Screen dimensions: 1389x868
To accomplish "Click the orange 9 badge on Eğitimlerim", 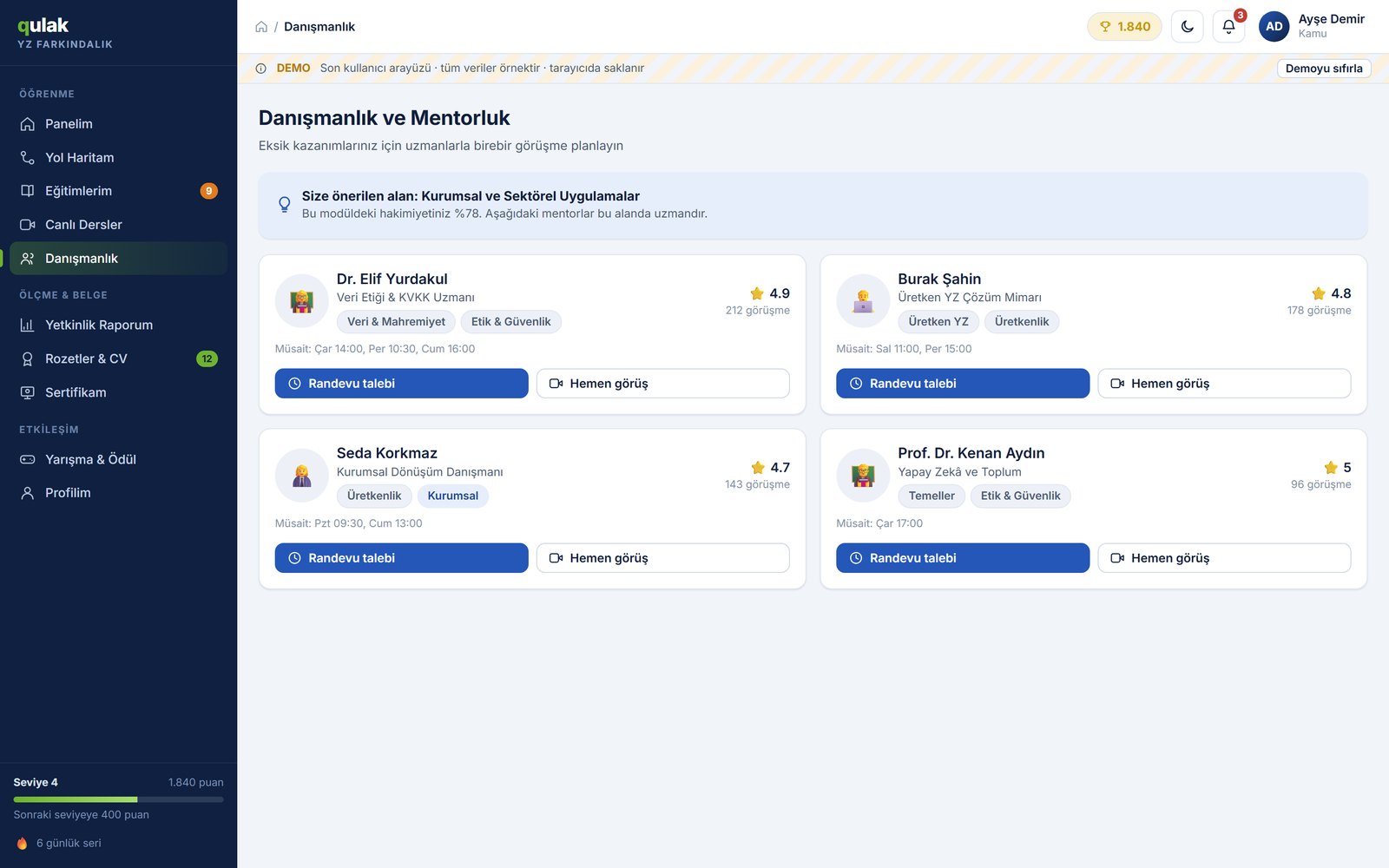I will 208,191.
